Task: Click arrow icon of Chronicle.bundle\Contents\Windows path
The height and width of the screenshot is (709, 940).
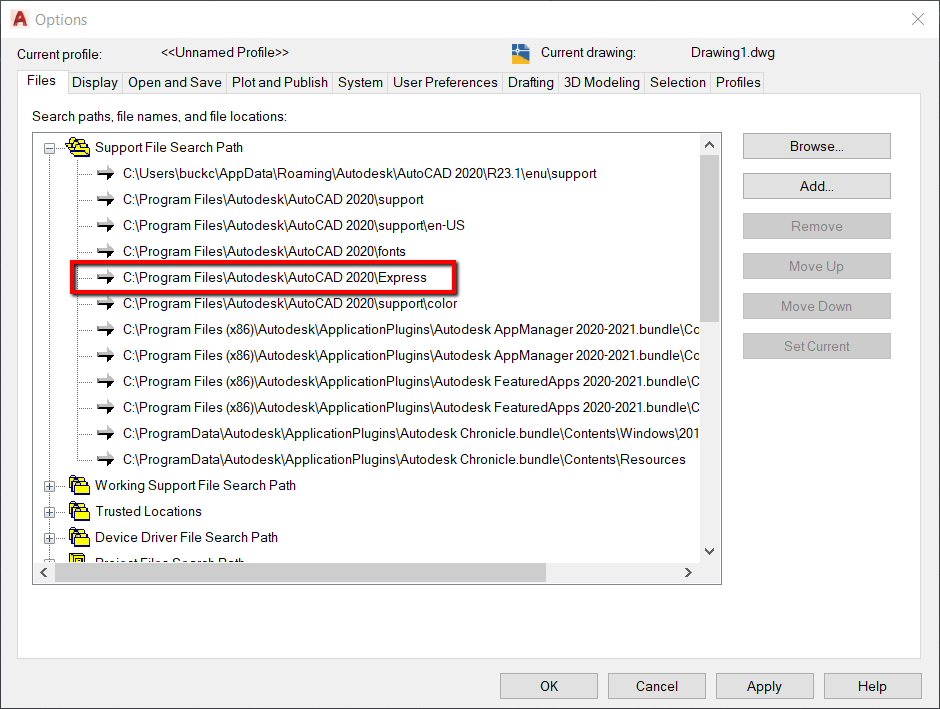Action: click(106, 433)
